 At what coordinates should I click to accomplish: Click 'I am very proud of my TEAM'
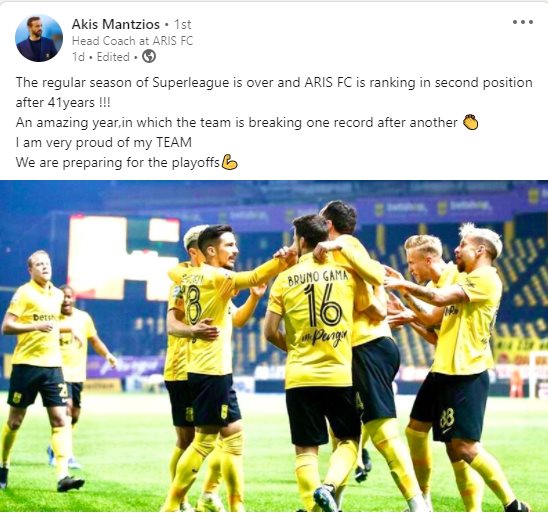104,143
